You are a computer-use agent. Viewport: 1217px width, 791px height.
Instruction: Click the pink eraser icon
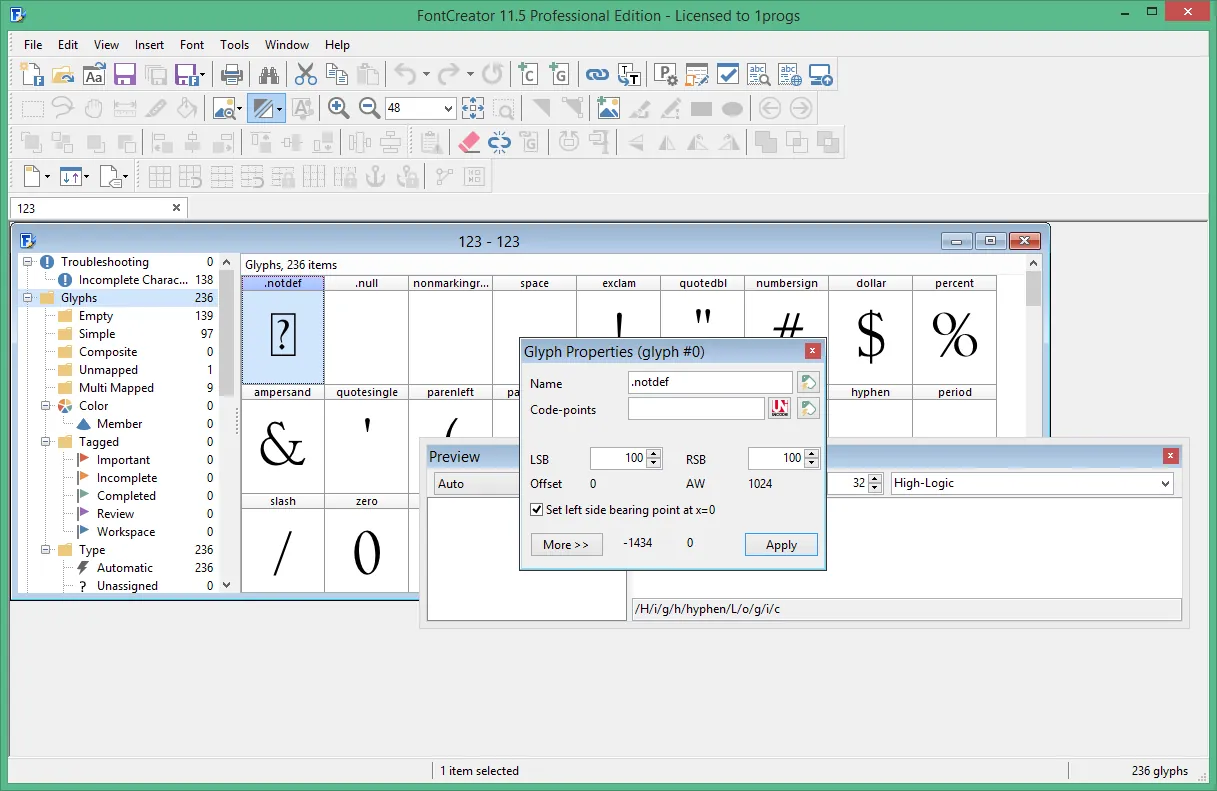click(468, 142)
